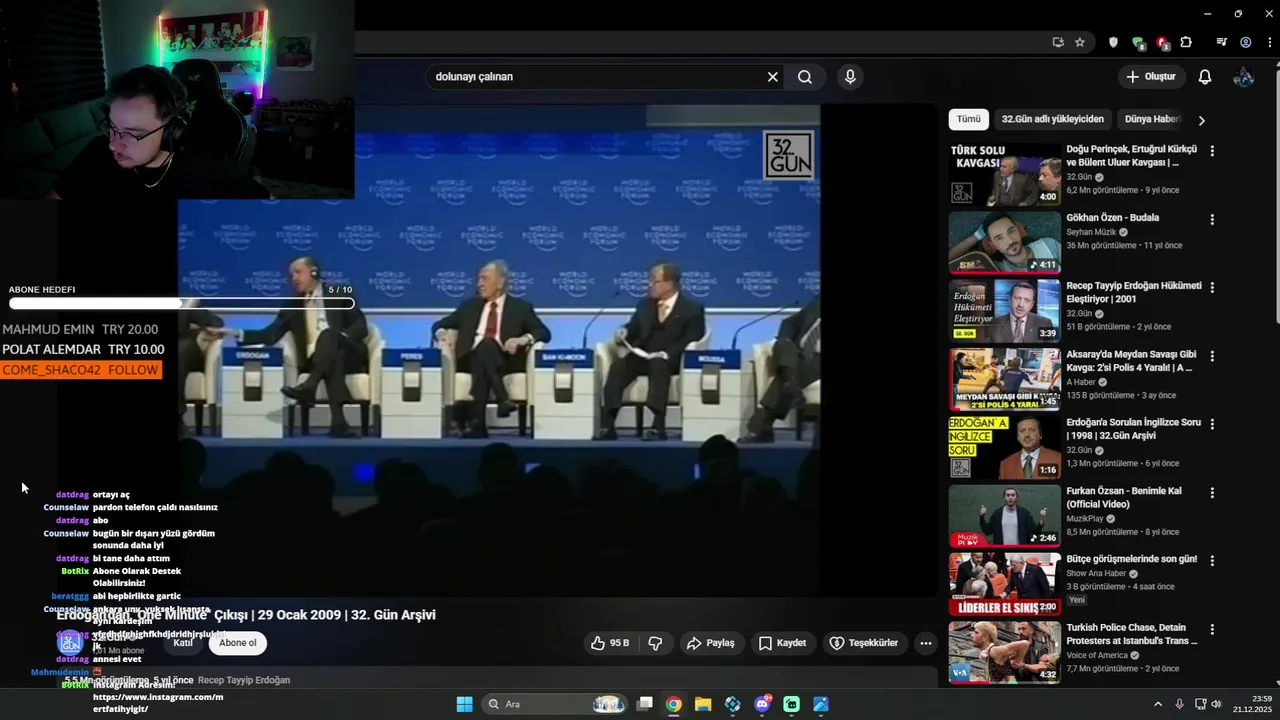Bookmark this page with the star icon

coord(1080,42)
